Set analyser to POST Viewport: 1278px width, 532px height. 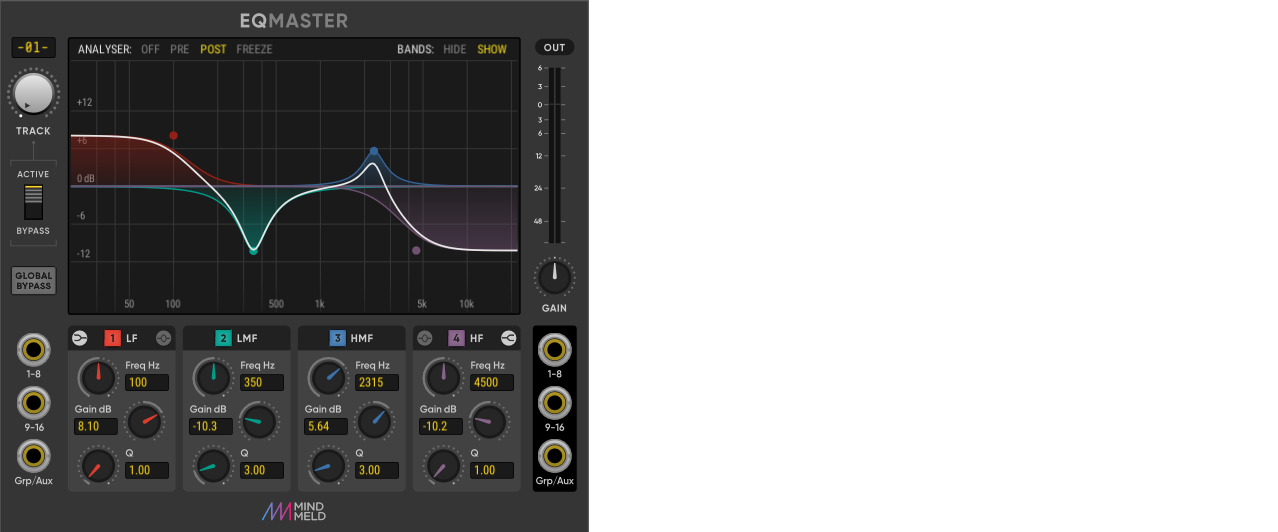[213, 49]
